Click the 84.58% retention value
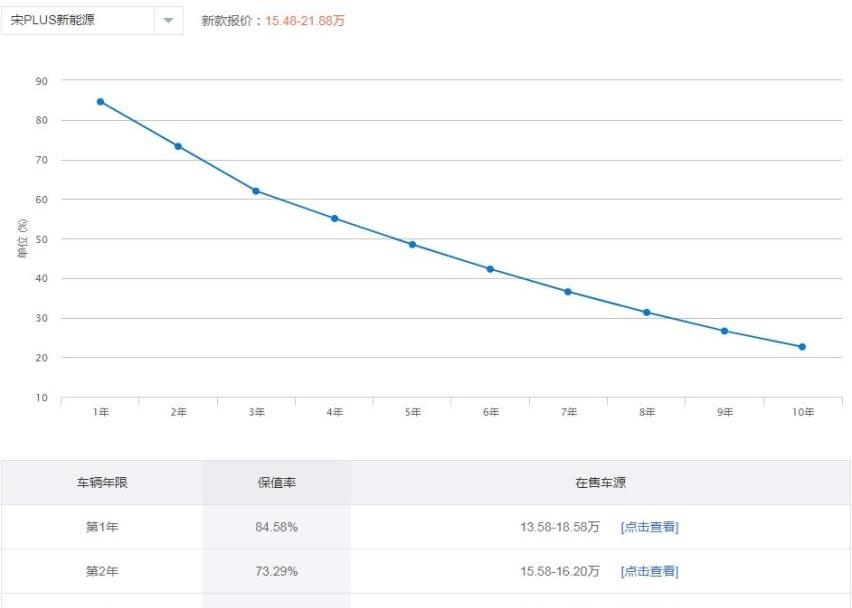The height and width of the screenshot is (608, 852). tap(277, 527)
